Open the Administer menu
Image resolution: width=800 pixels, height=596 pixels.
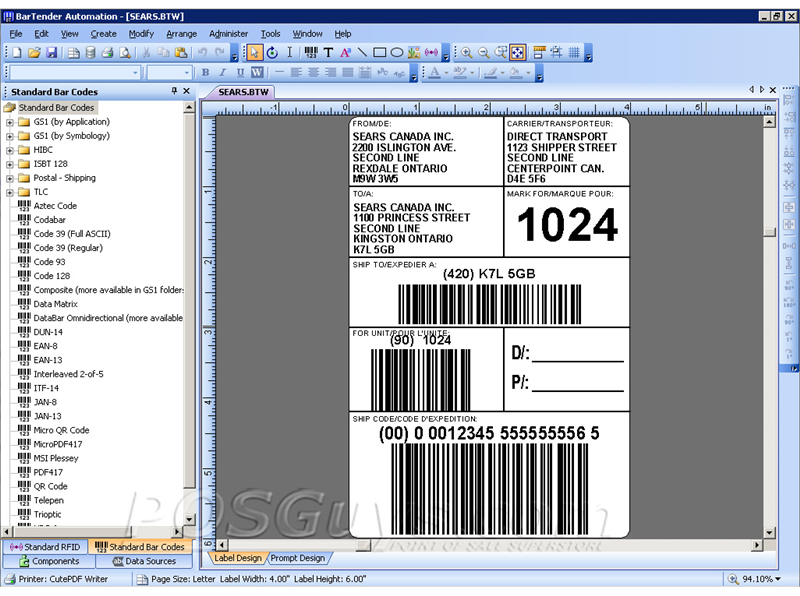click(231, 33)
